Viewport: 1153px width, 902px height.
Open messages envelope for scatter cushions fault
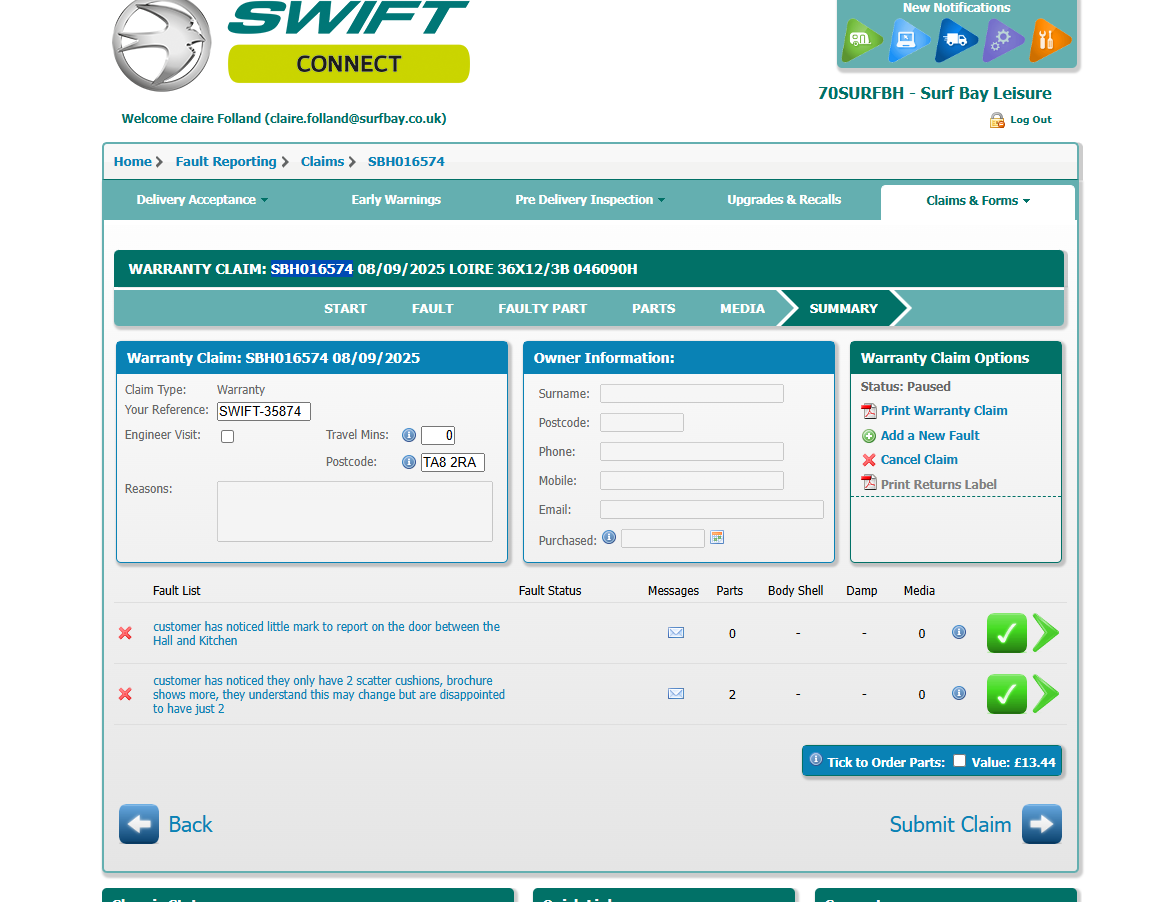click(676, 694)
